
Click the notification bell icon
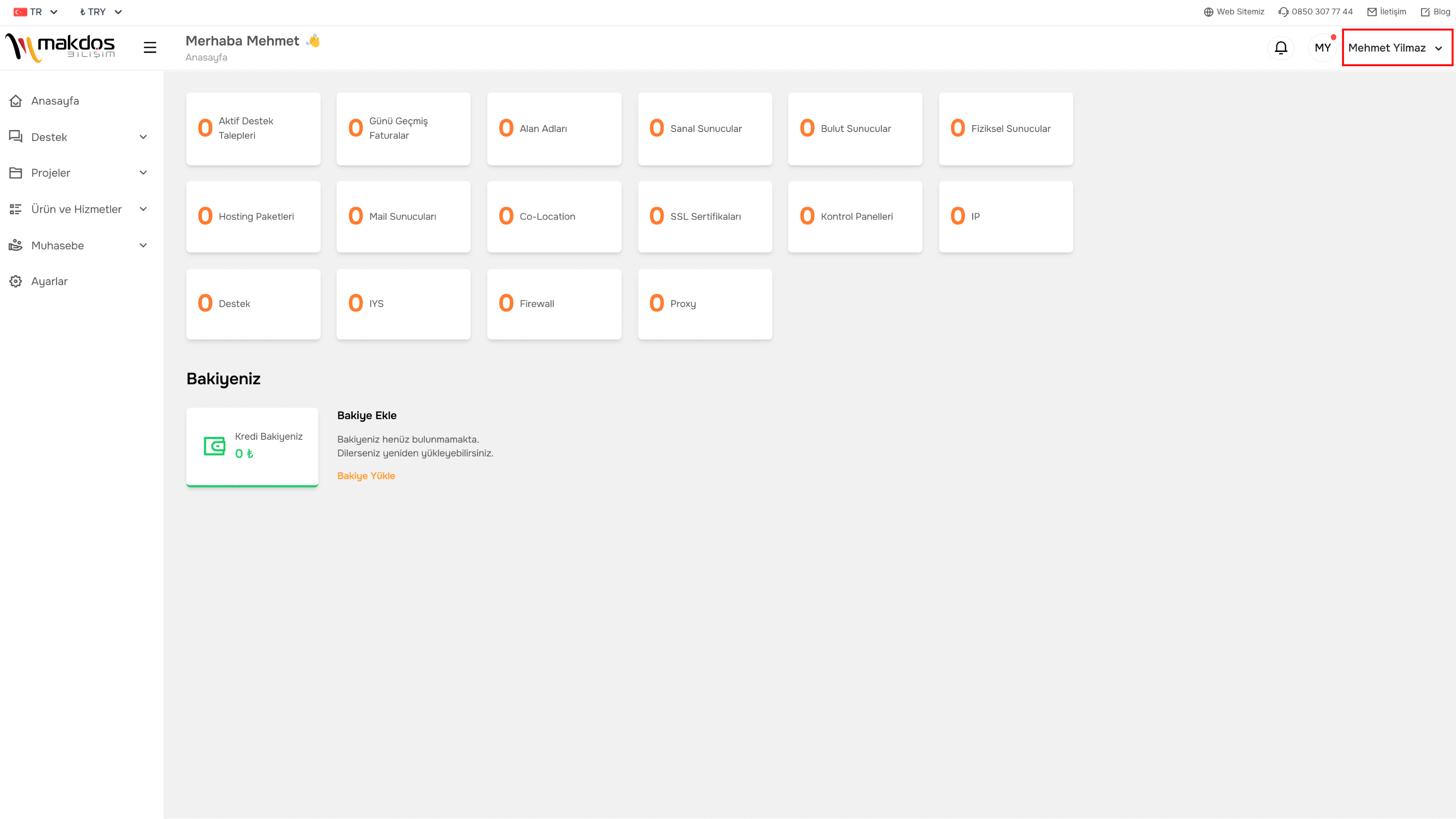[1281, 47]
